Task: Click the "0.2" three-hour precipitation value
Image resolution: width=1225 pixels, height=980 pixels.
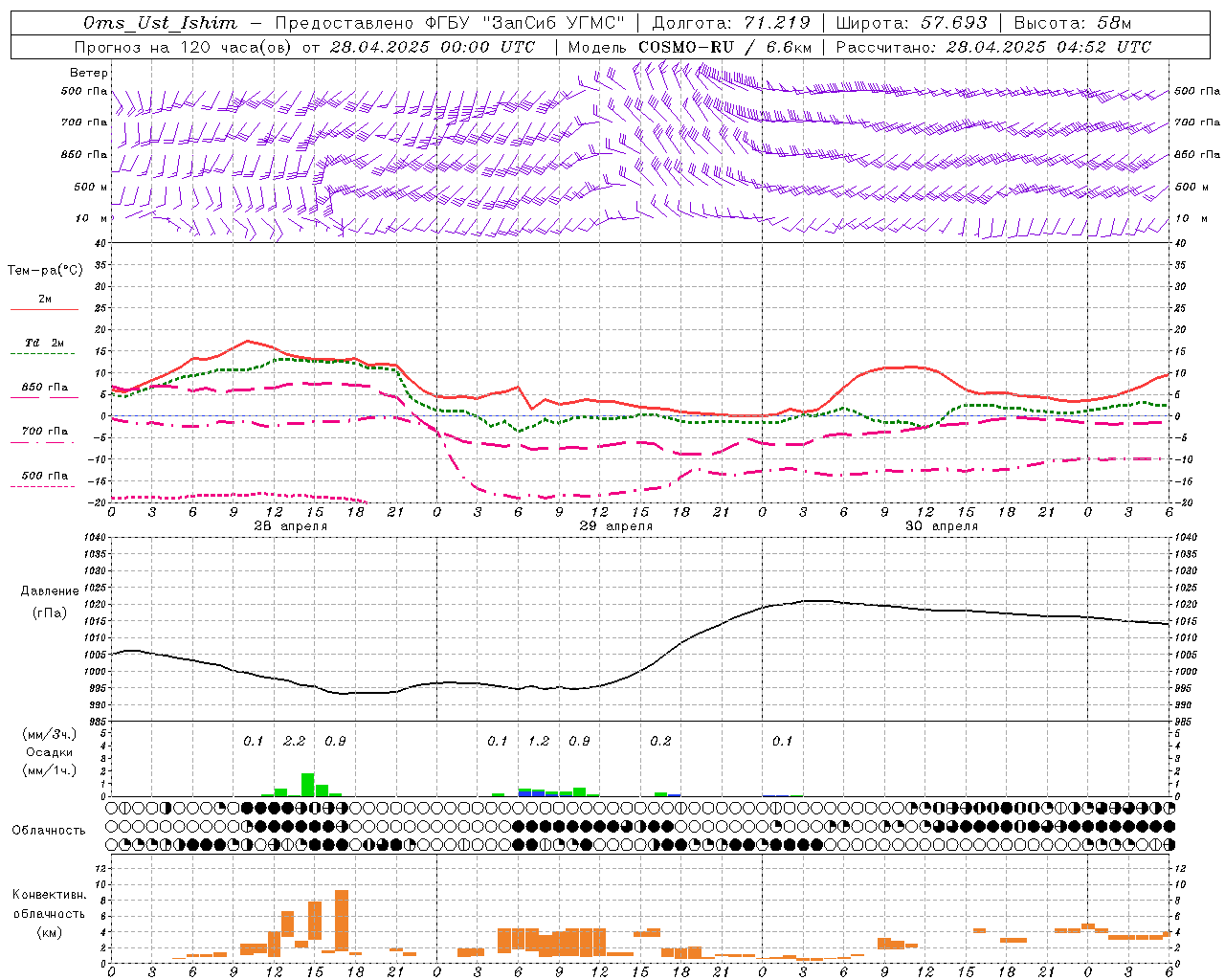Action: [x=660, y=742]
